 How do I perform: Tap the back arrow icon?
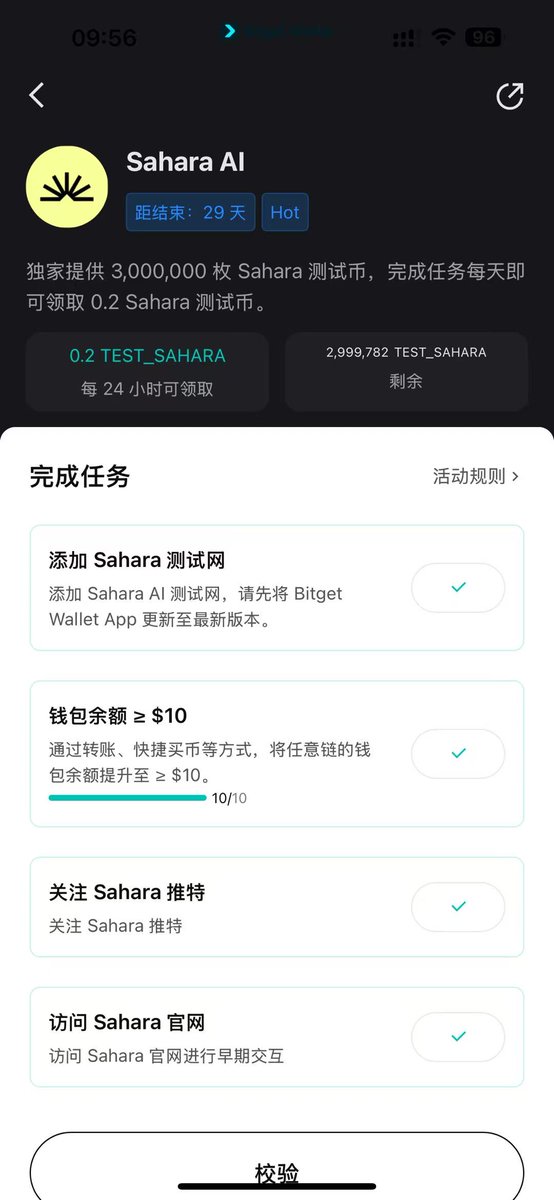(x=37, y=95)
